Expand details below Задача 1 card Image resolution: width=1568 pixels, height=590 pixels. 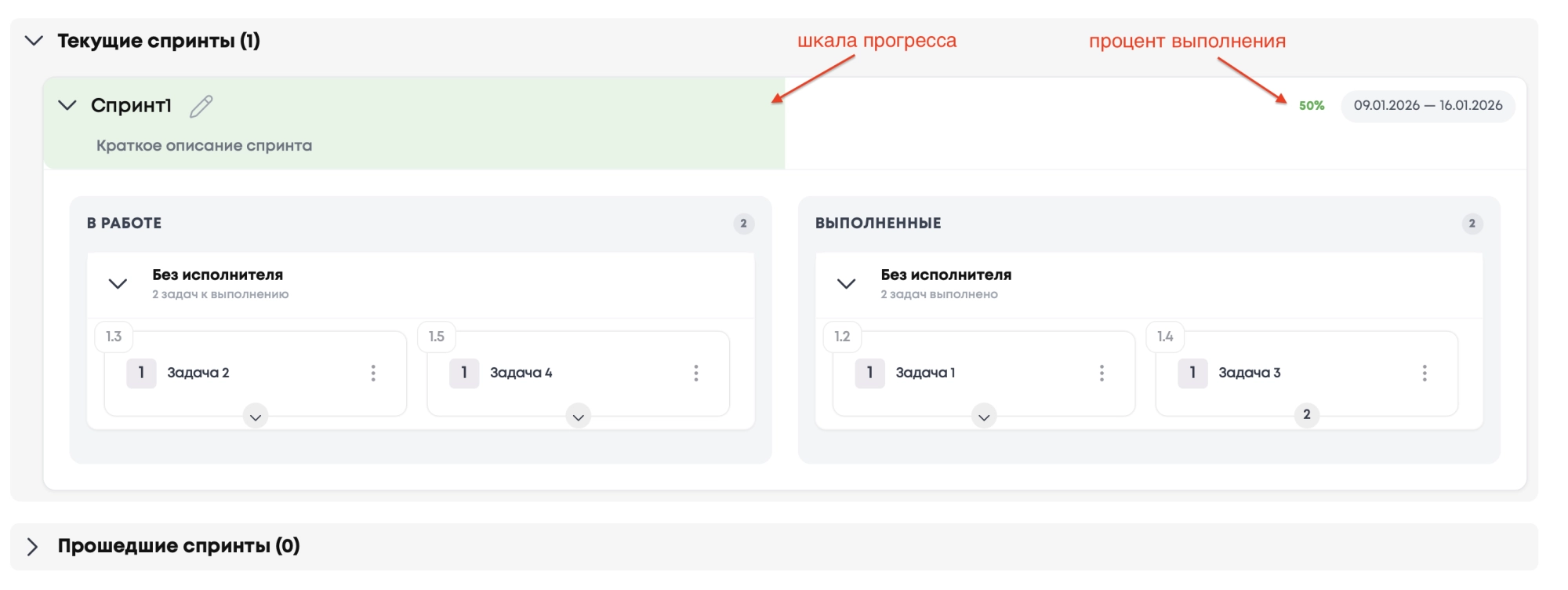click(x=984, y=417)
